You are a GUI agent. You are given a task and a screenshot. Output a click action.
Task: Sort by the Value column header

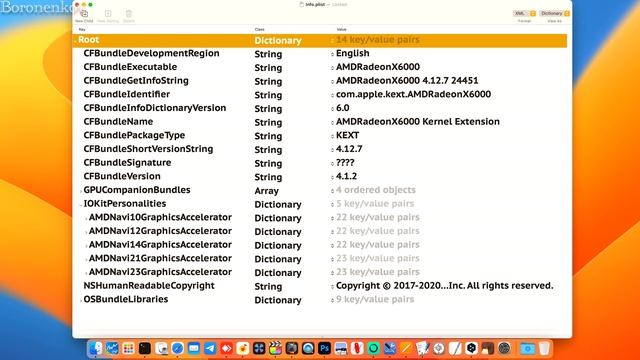342,29
